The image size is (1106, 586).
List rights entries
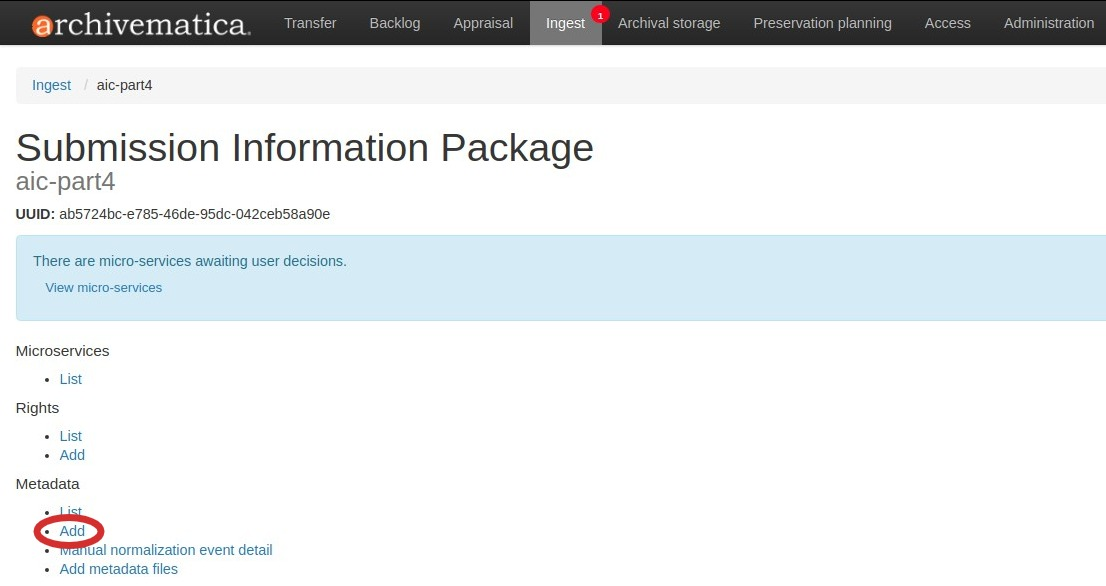[x=70, y=436]
